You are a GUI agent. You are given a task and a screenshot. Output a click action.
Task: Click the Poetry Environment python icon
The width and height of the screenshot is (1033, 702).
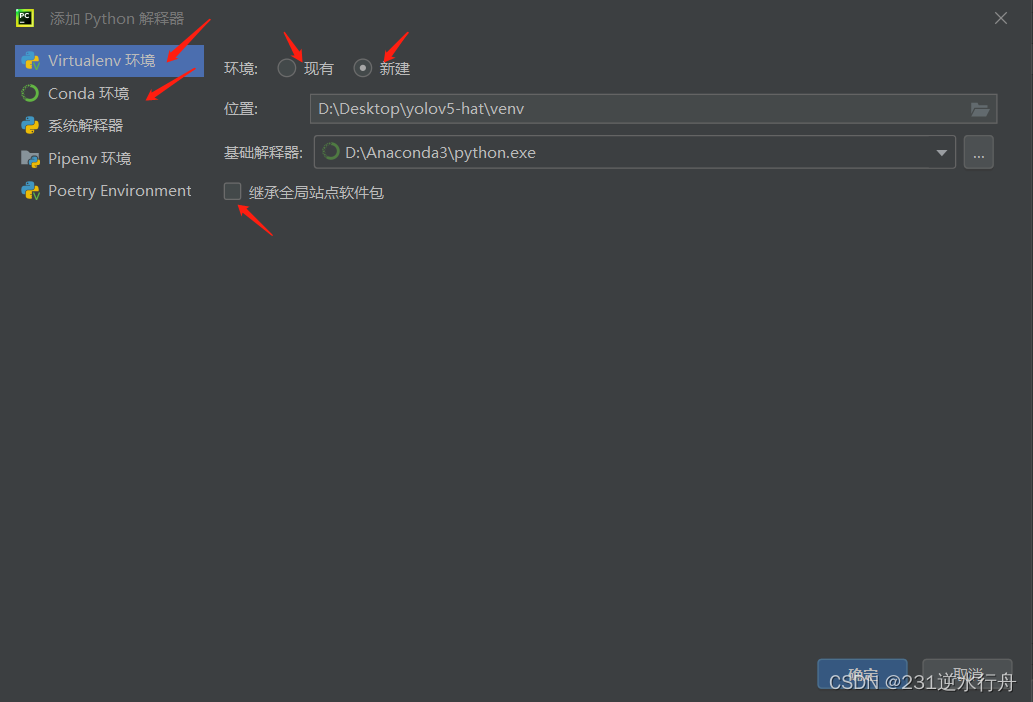(x=30, y=191)
